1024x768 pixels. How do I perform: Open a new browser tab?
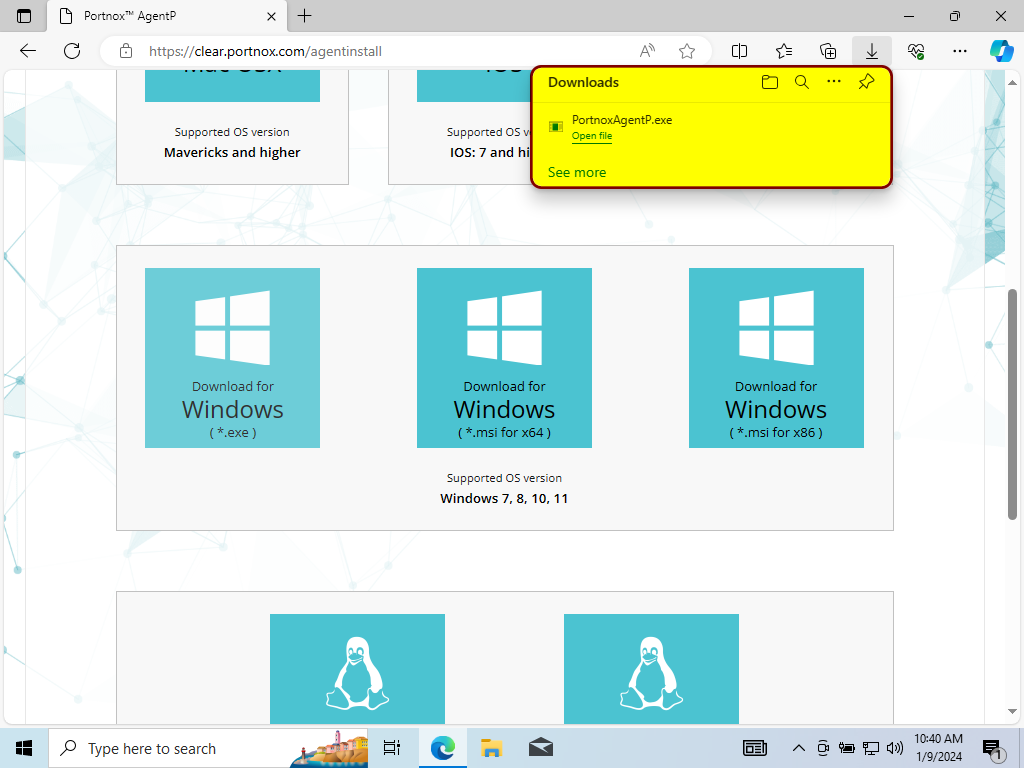(x=304, y=16)
